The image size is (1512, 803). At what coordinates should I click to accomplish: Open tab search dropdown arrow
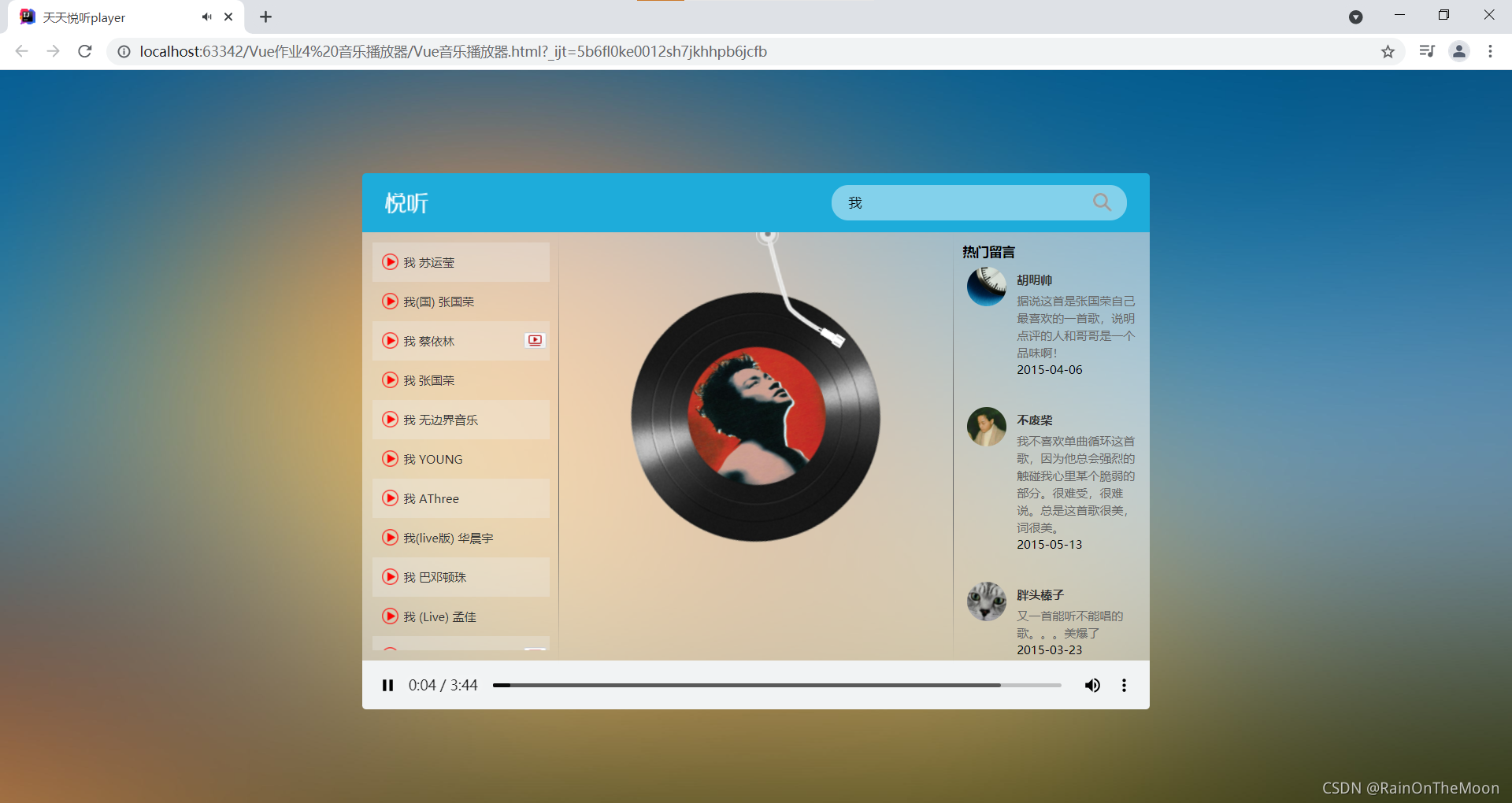coord(1355,17)
